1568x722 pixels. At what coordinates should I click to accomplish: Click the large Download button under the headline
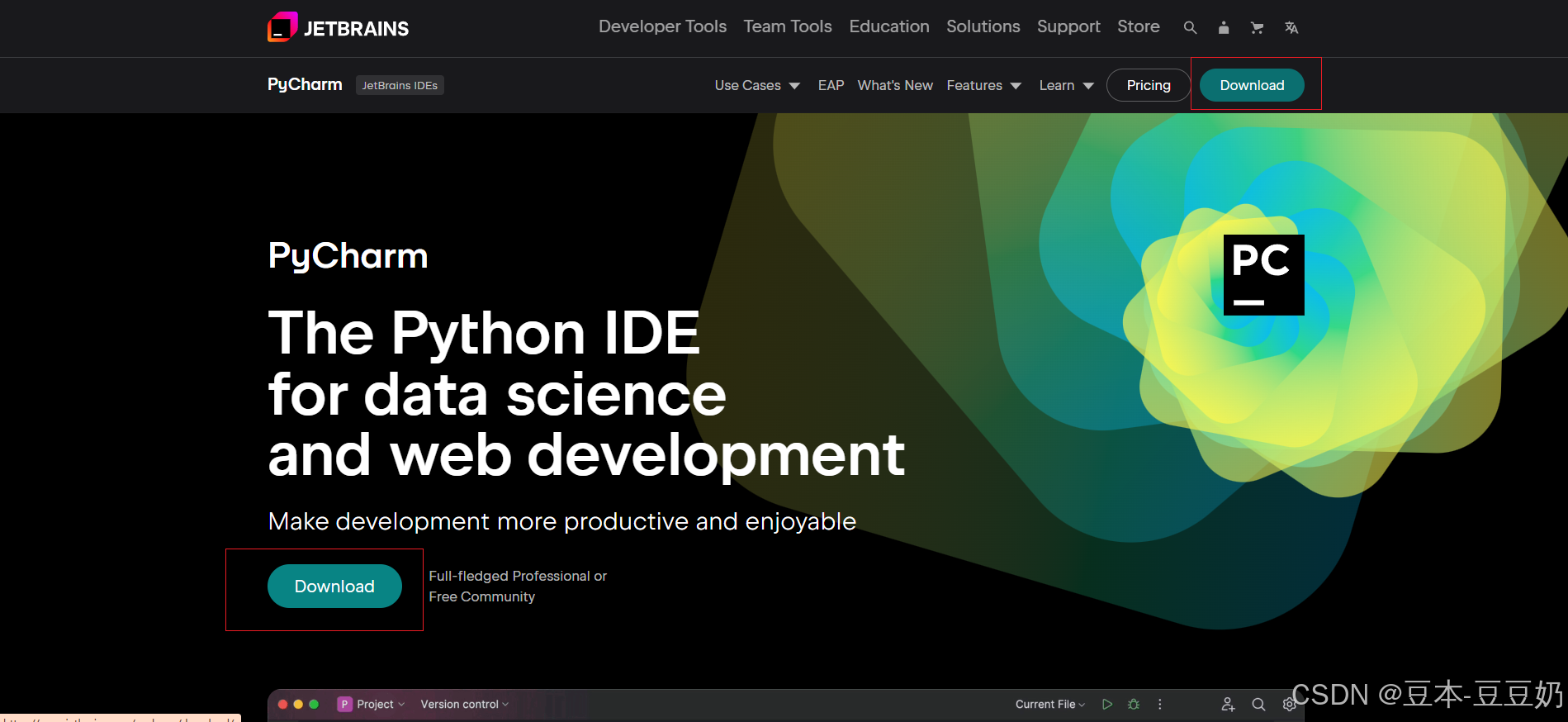point(334,586)
